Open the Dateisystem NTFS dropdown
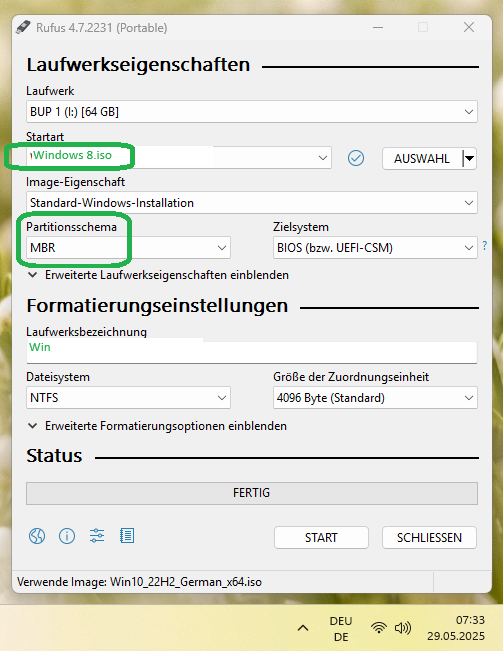The image size is (503, 651). (x=128, y=398)
